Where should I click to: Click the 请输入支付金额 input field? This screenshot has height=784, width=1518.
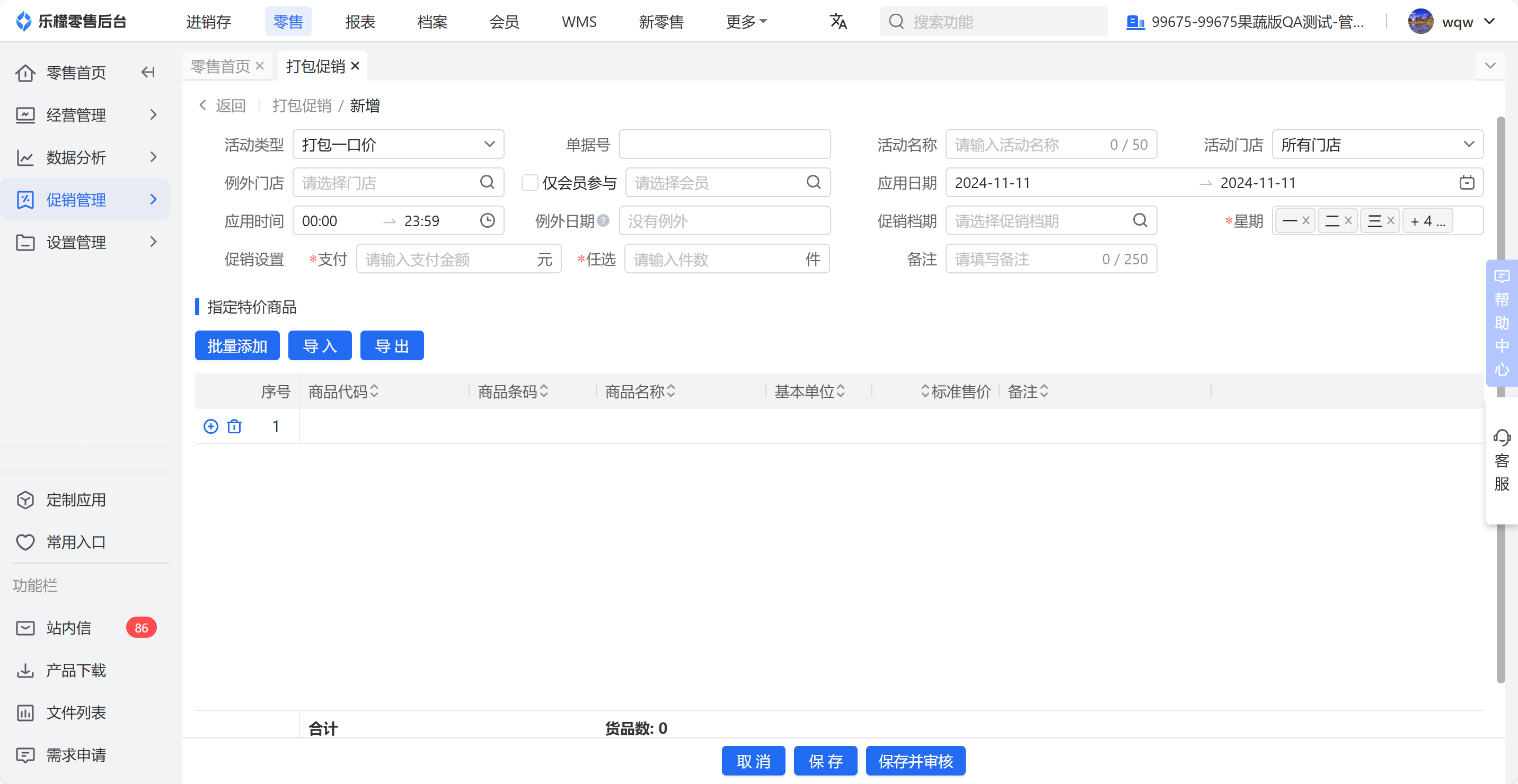[458, 259]
